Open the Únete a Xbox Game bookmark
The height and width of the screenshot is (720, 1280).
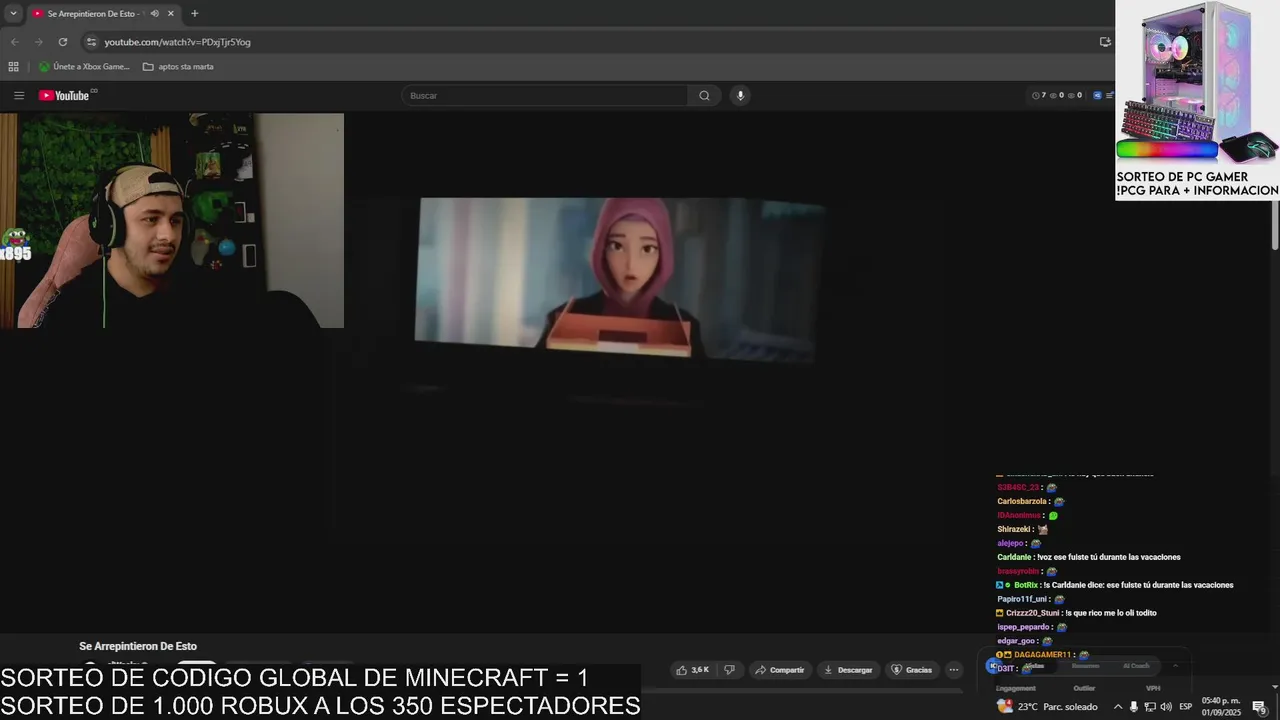(x=84, y=67)
